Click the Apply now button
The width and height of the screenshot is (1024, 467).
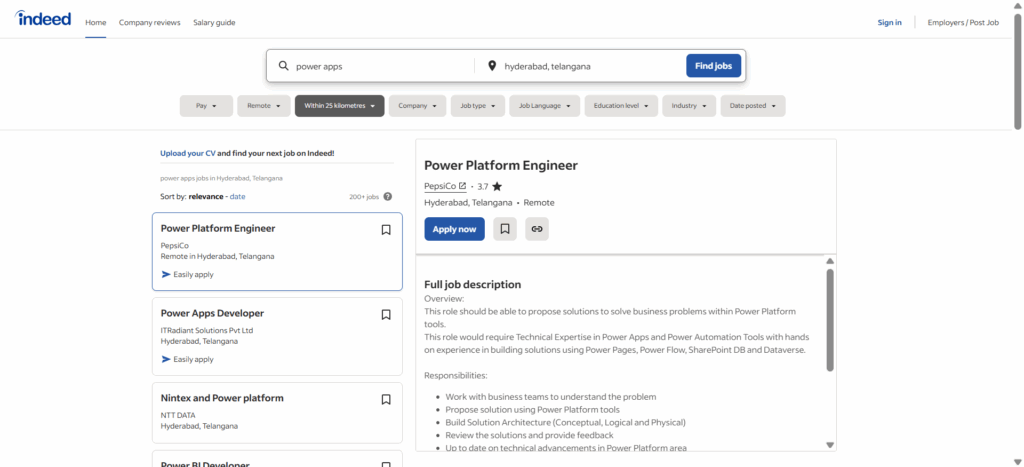(455, 229)
